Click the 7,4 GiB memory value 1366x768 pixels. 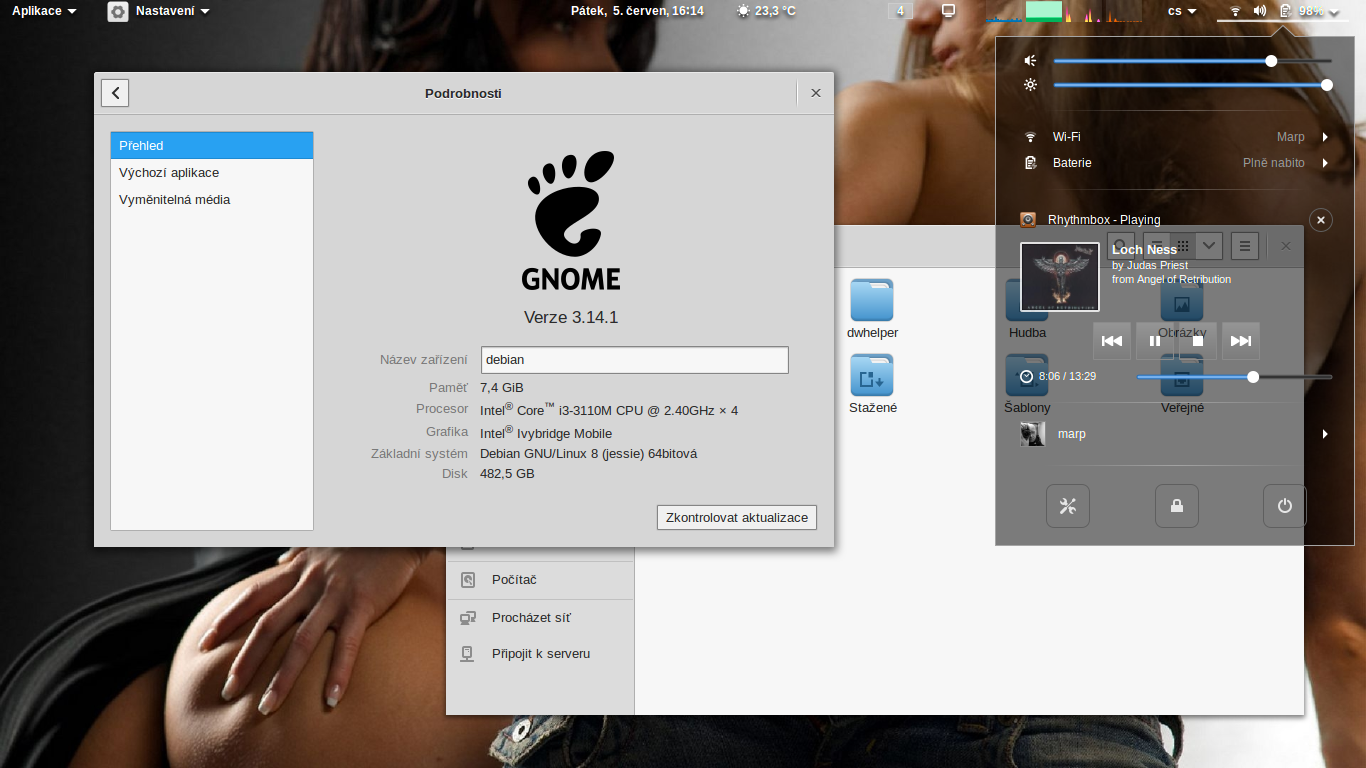click(x=502, y=388)
